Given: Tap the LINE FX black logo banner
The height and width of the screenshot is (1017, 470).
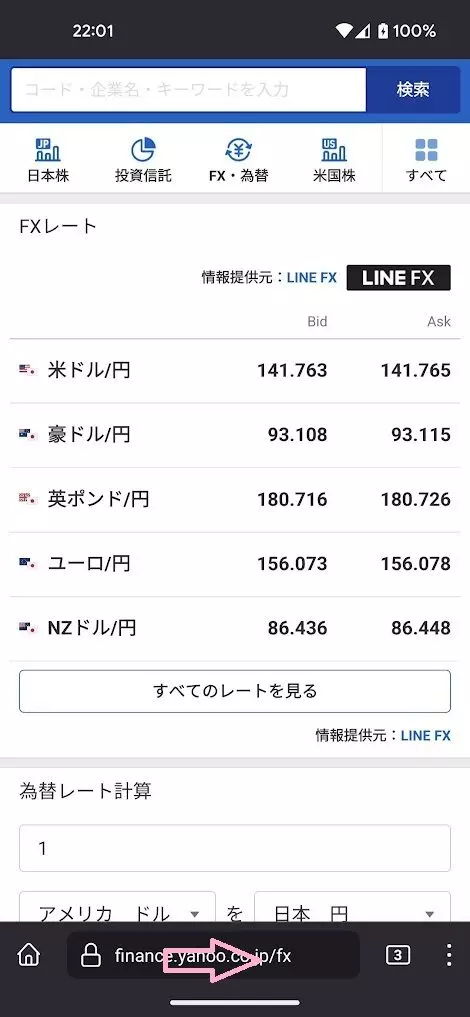Looking at the screenshot, I should pos(398,278).
